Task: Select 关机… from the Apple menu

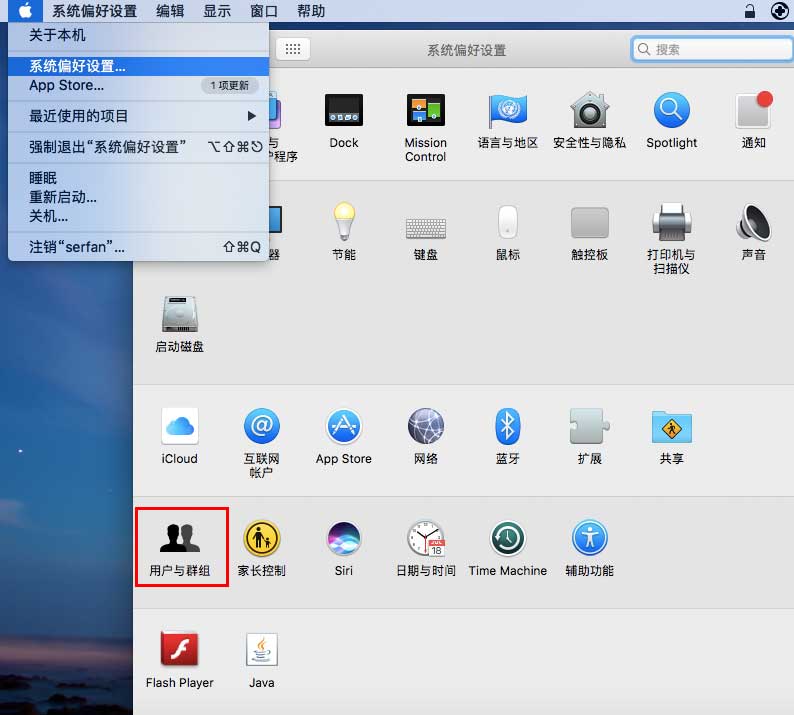Action: [x=138, y=216]
